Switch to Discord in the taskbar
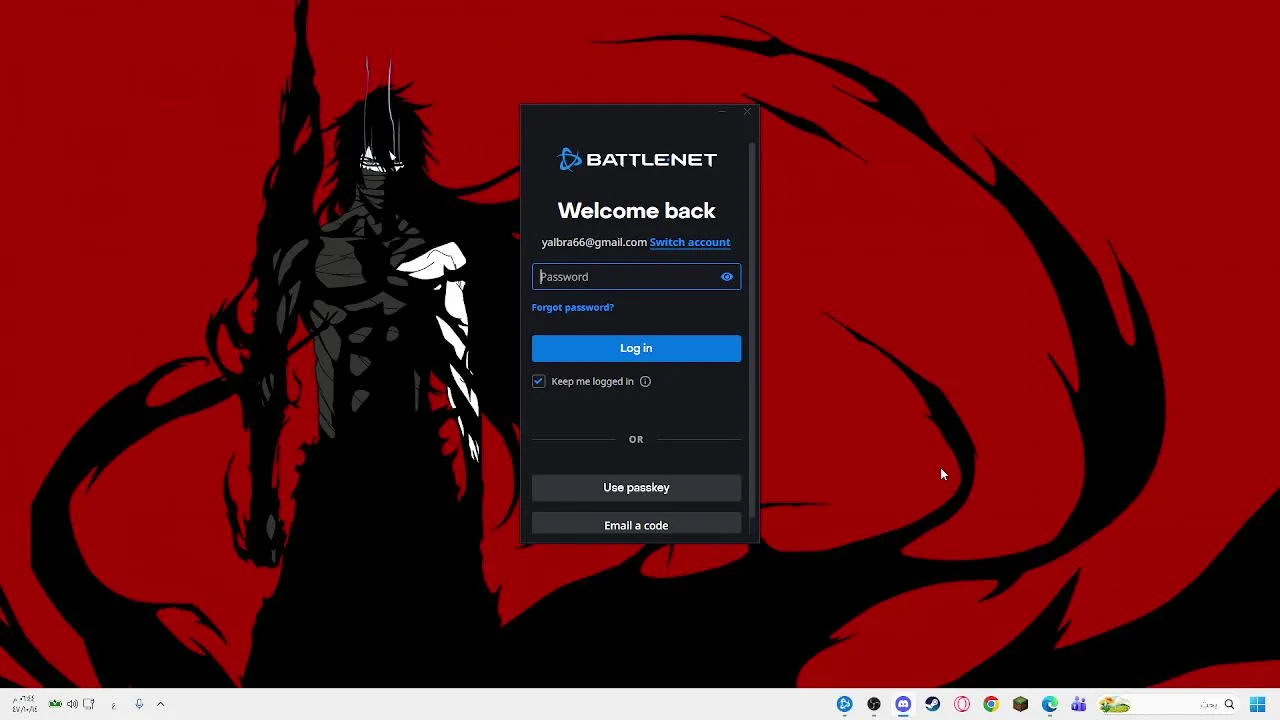Viewport: 1280px width, 720px height. coord(903,705)
